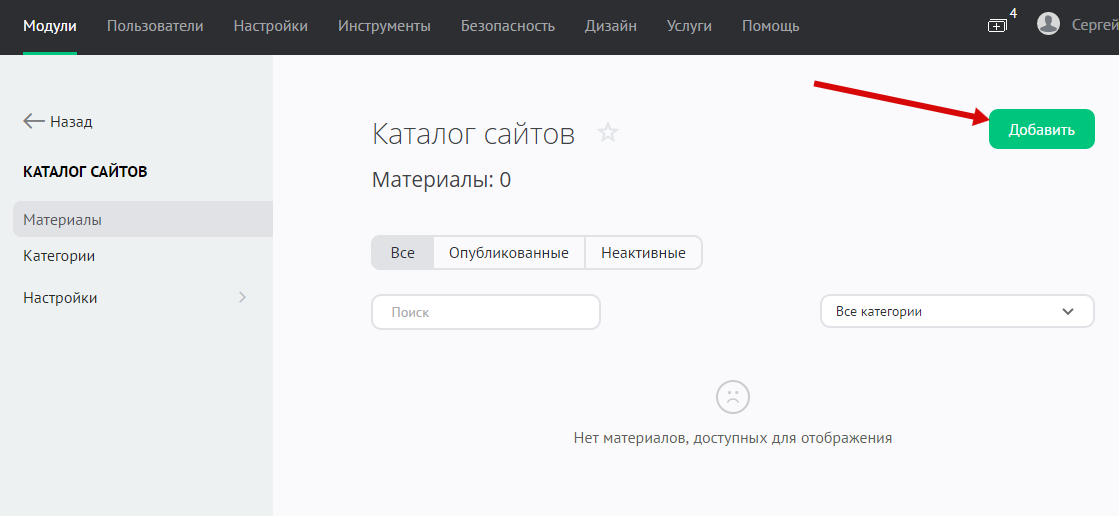Open the Пользователи menu
Viewport: 1119px width, 516px height.
point(155,26)
